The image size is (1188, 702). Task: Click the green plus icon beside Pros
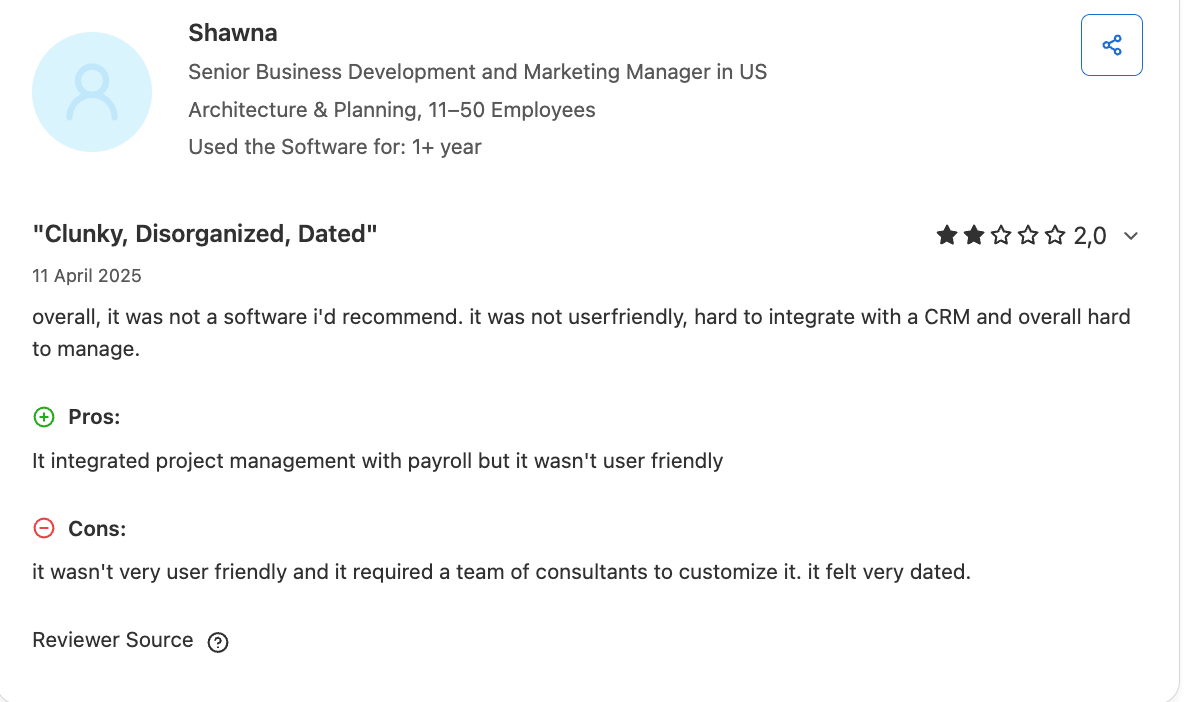[x=43, y=417]
